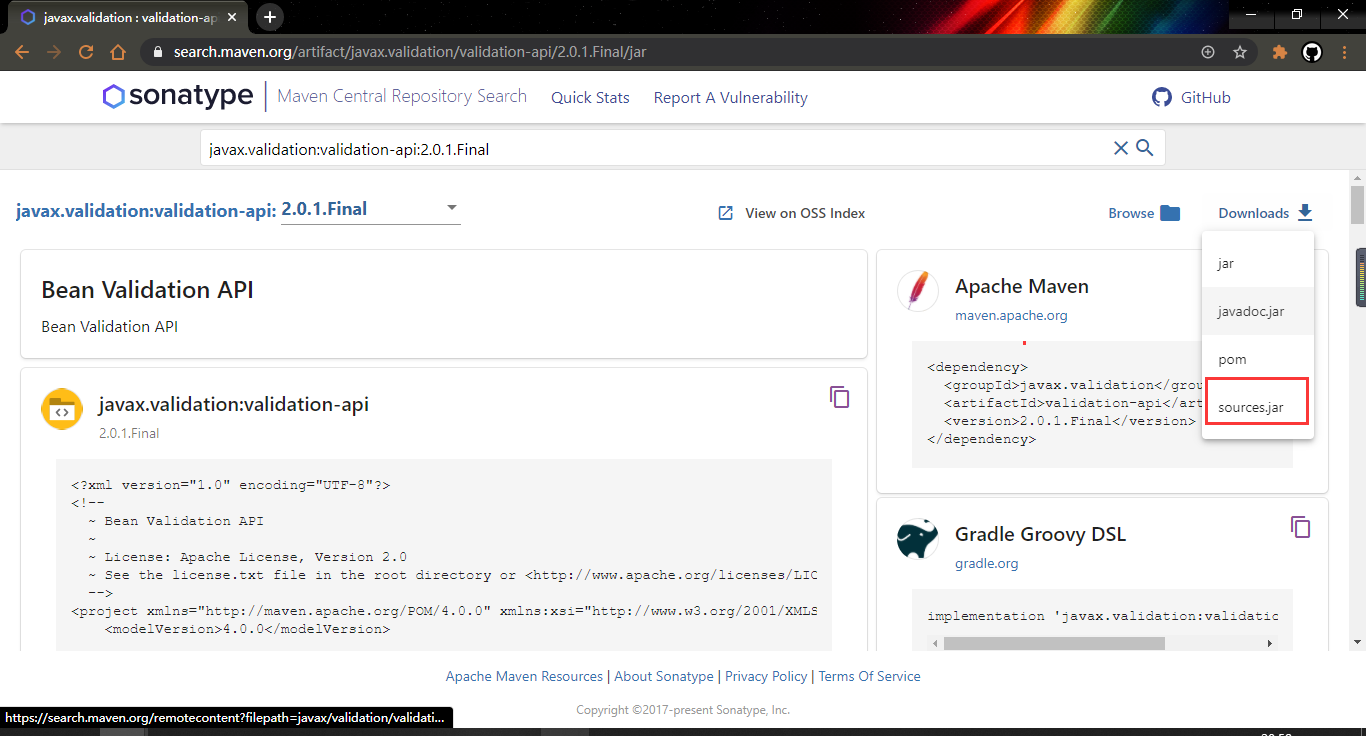Click the yellow artifact folder icon
Viewport: 1366px width, 736px height.
click(62, 409)
